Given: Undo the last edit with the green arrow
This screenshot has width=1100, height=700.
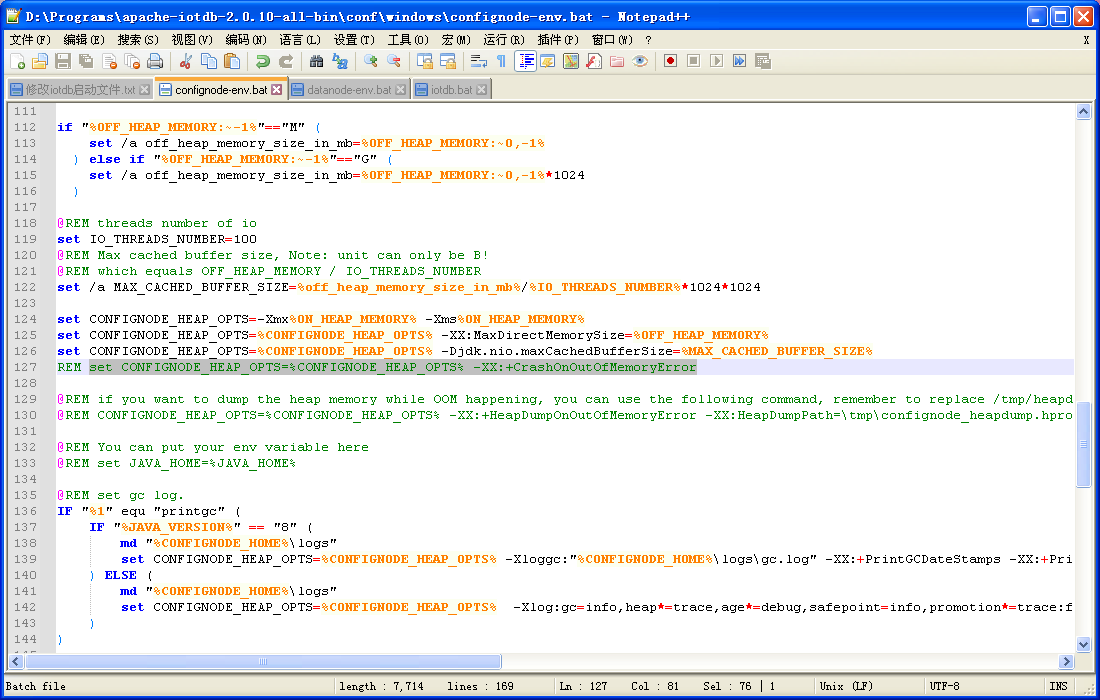Looking at the screenshot, I should pos(262,62).
